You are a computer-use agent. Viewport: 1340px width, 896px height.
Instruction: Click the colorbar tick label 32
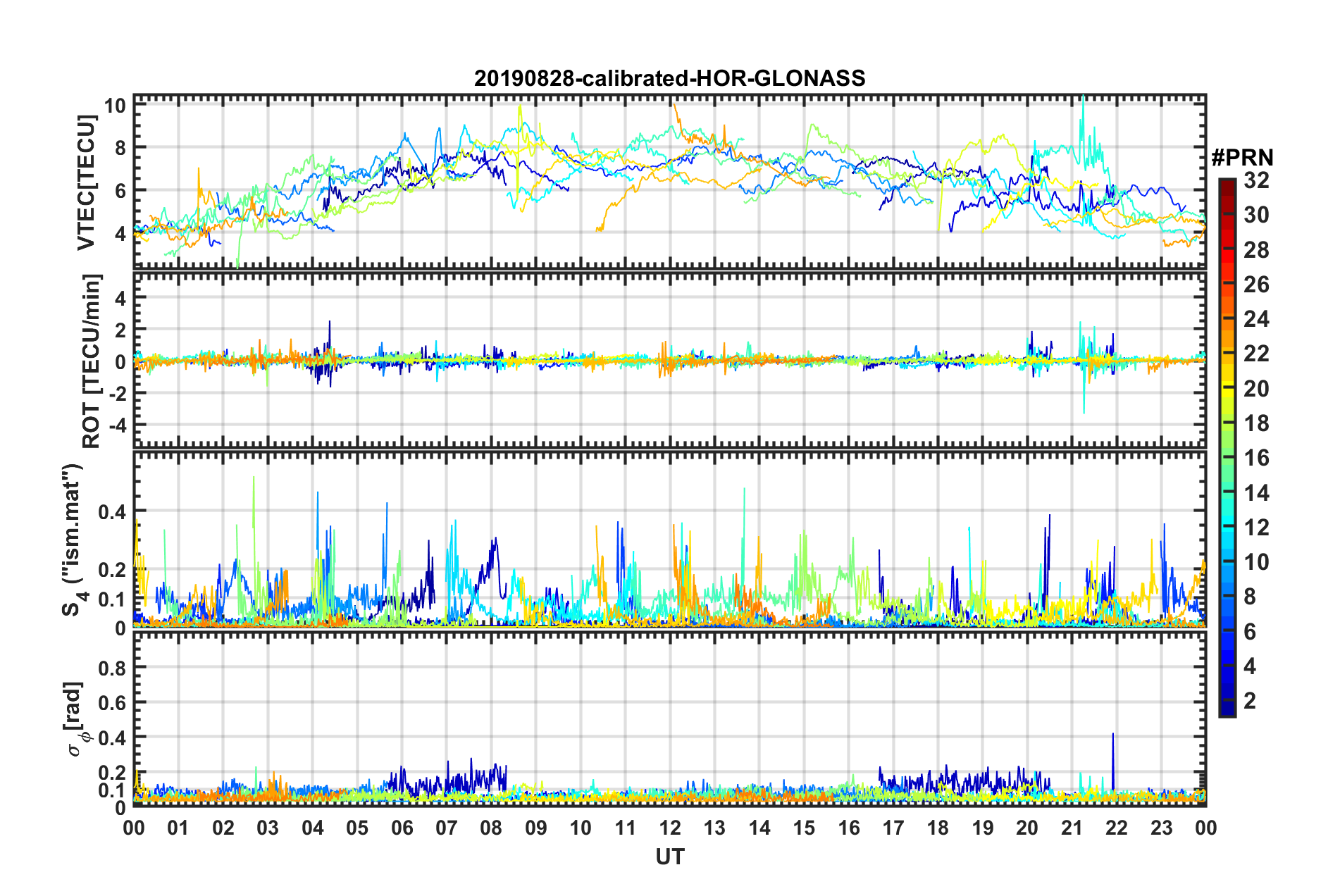click(1256, 180)
